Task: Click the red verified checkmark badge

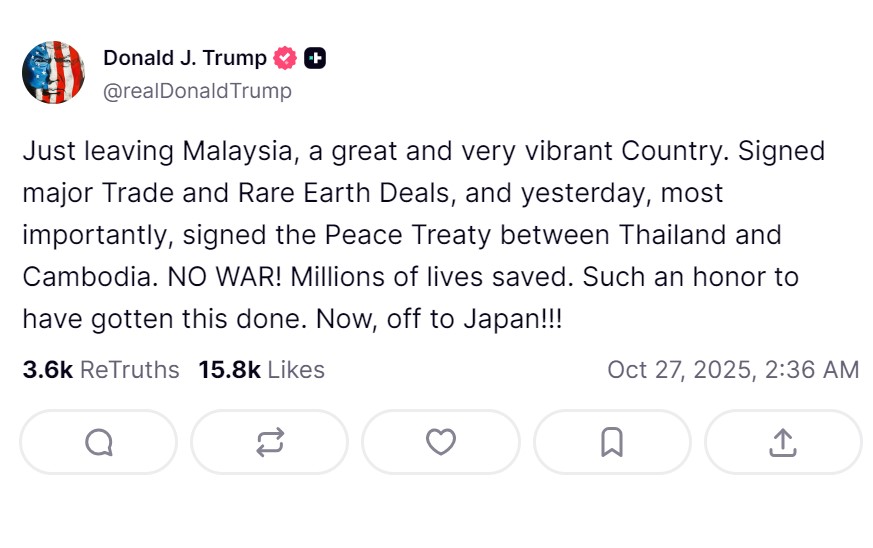Action: (285, 58)
